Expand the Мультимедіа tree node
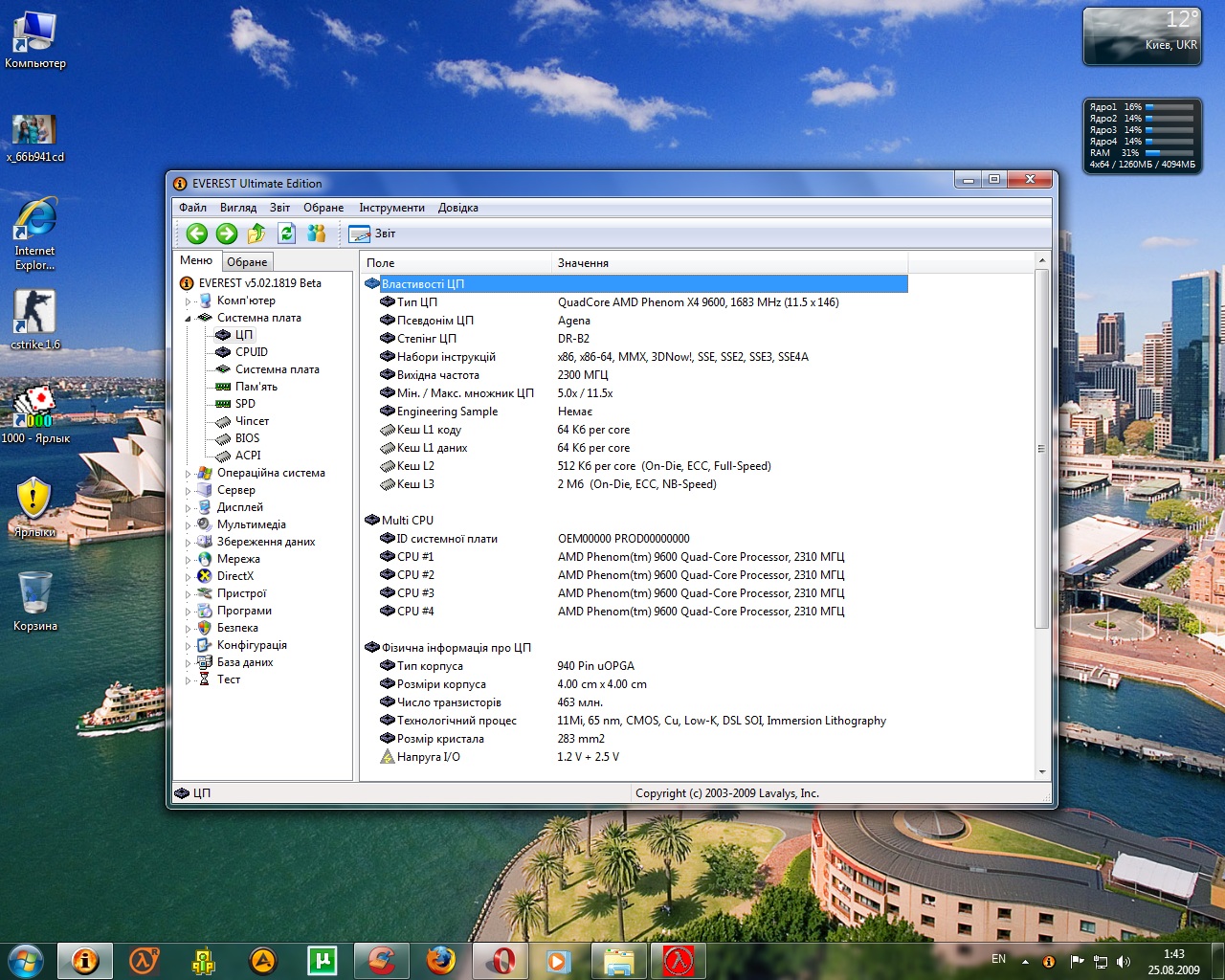This screenshot has width=1225, height=980. click(188, 525)
